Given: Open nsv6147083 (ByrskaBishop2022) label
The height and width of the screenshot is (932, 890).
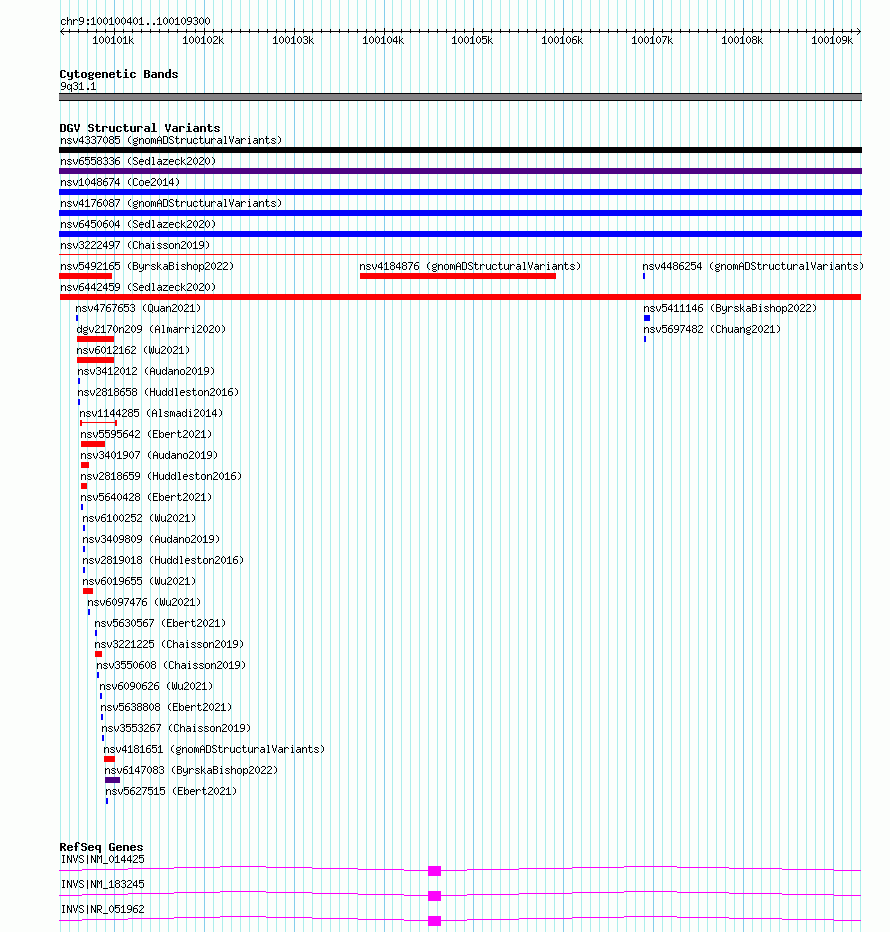Looking at the screenshot, I should coord(191,770).
